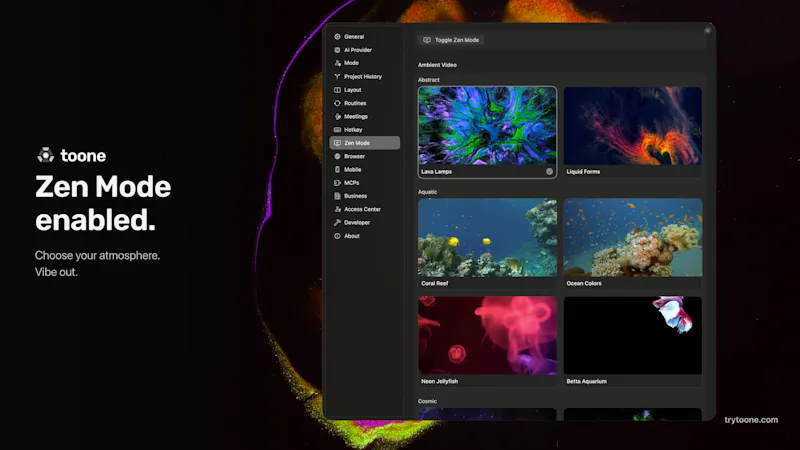Click the toone logo icon

[x=45, y=155]
